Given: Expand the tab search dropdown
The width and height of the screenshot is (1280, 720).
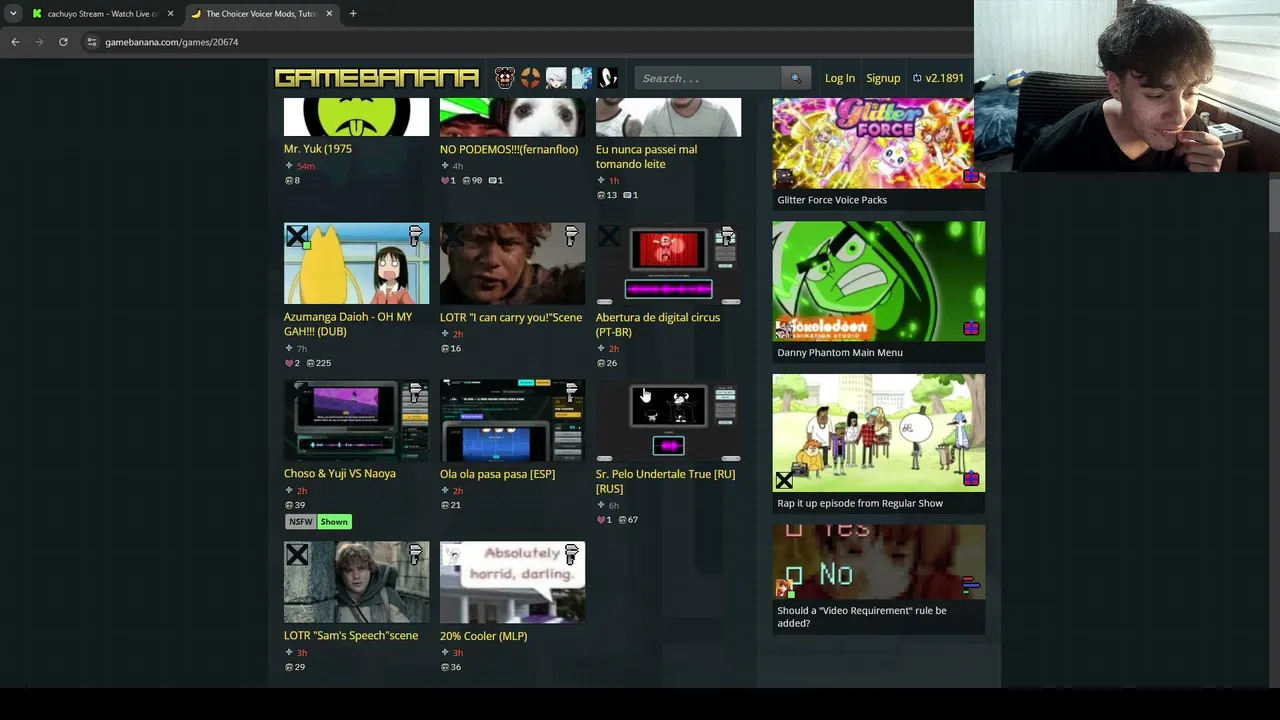Looking at the screenshot, I should point(13,14).
